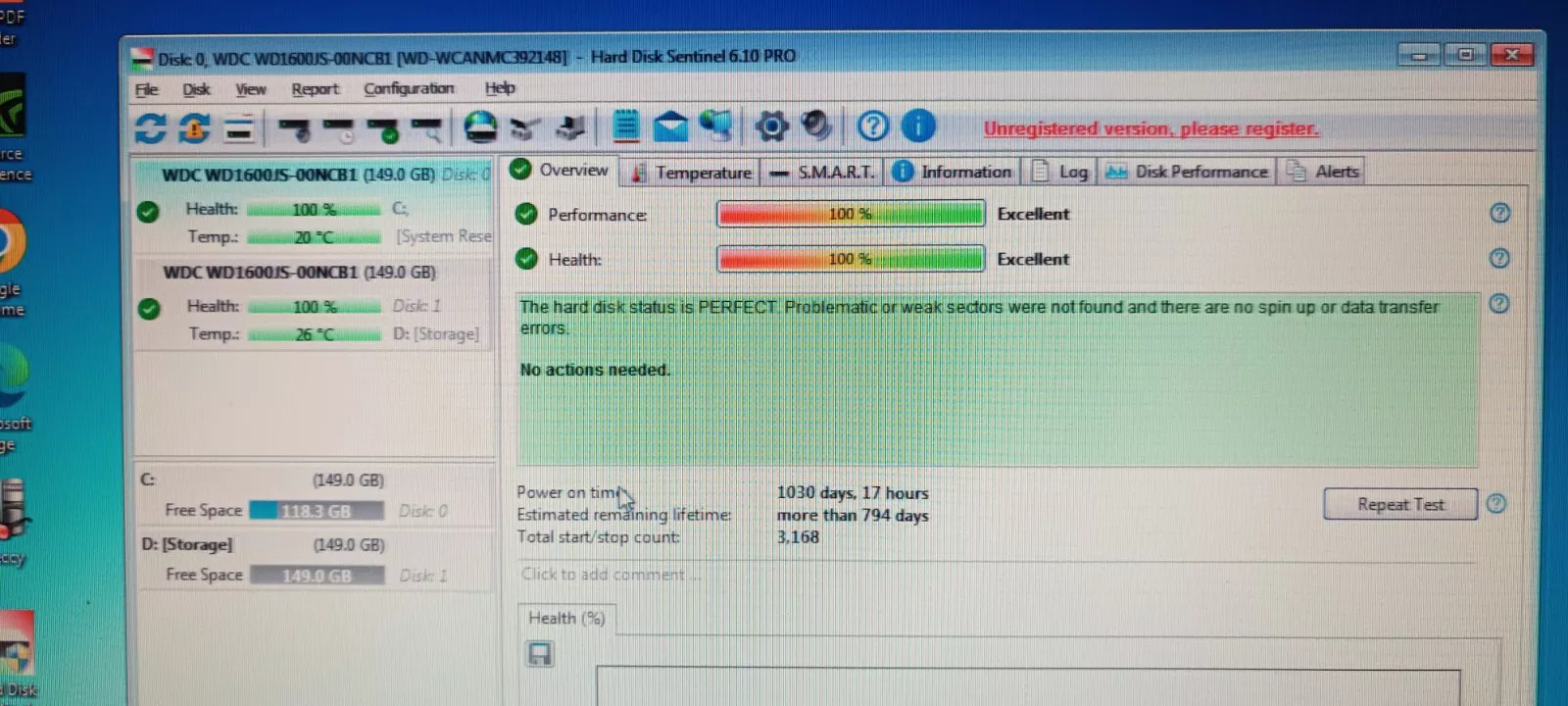
Task: Switch to the Log tab
Action: click(1059, 172)
